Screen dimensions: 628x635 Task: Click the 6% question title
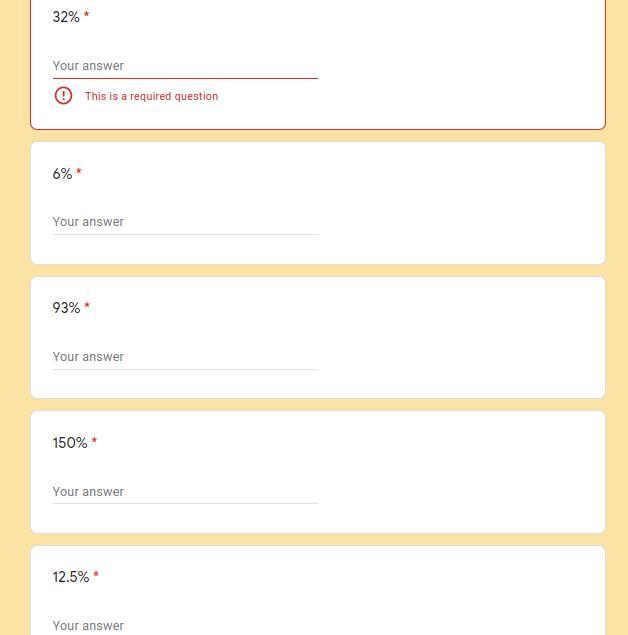(62, 174)
